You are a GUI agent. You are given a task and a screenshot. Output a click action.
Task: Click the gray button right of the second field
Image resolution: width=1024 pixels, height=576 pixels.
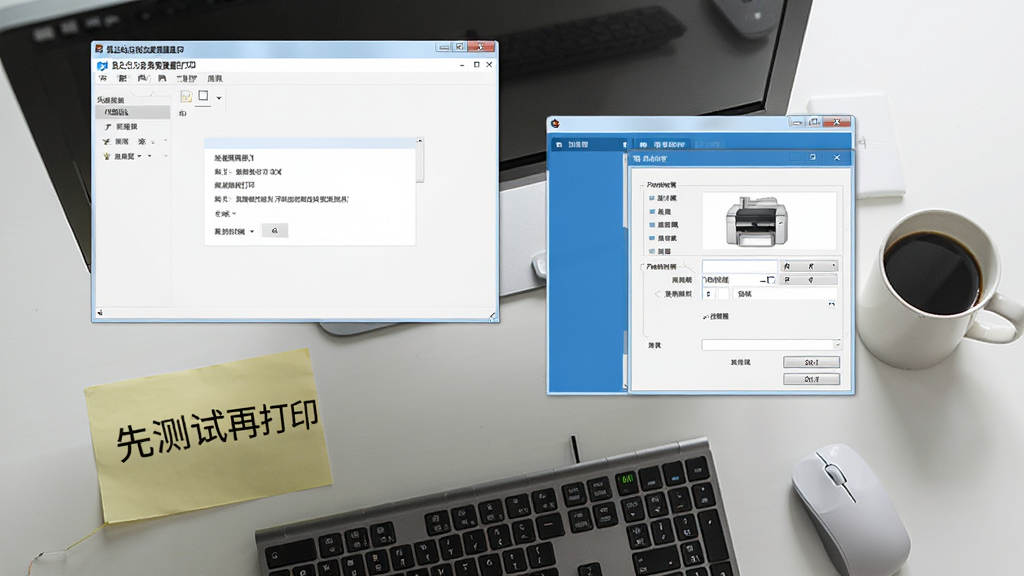[x=809, y=280]
